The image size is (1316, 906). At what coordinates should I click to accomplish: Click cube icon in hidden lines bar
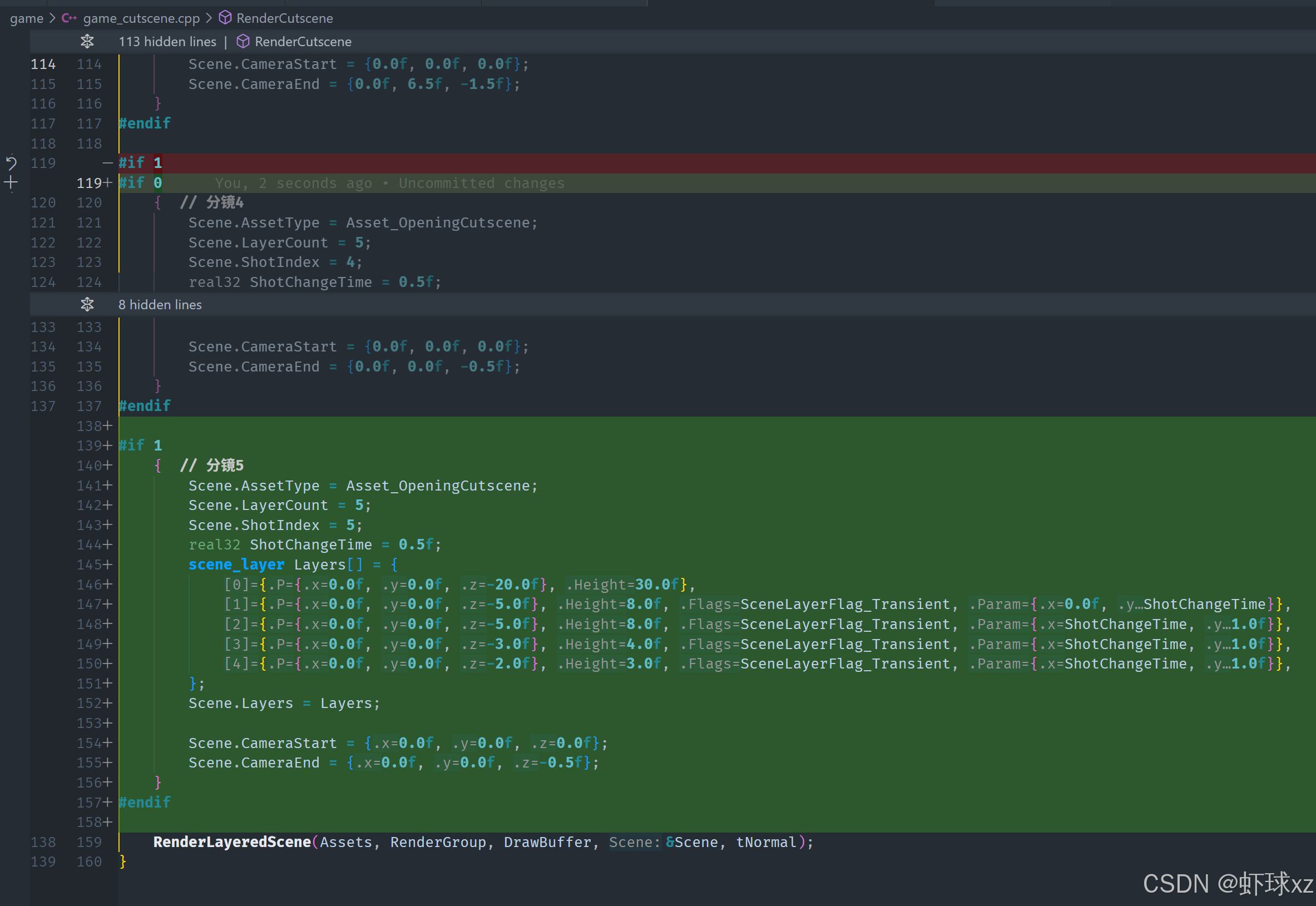tap(243, 42)
